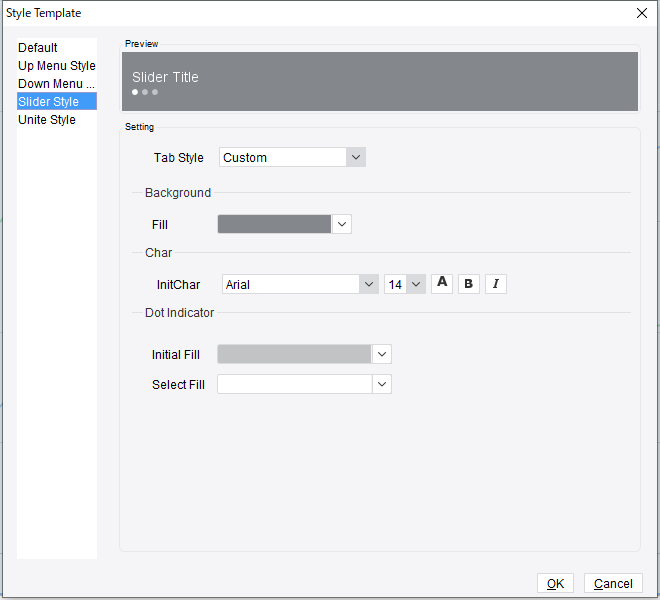
Task: Close the Style Template dialog
Action: [x=641, y=13]
